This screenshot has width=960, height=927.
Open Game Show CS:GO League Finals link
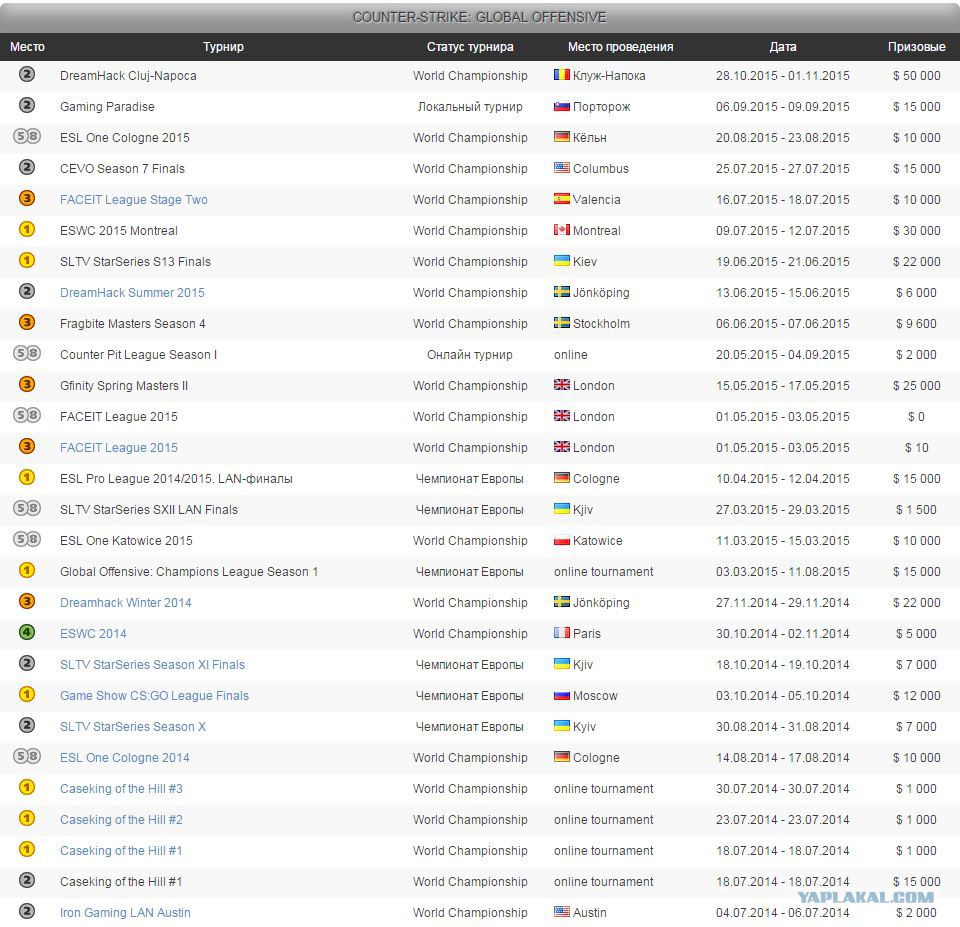point(154,696)
